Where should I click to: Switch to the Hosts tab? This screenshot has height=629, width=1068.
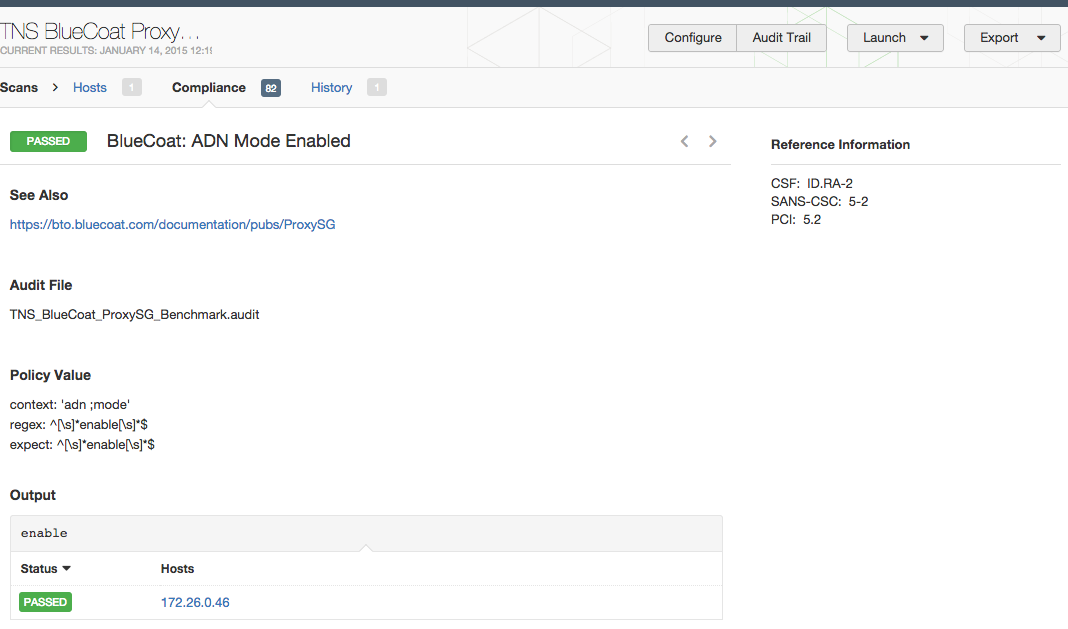point(90,87)
